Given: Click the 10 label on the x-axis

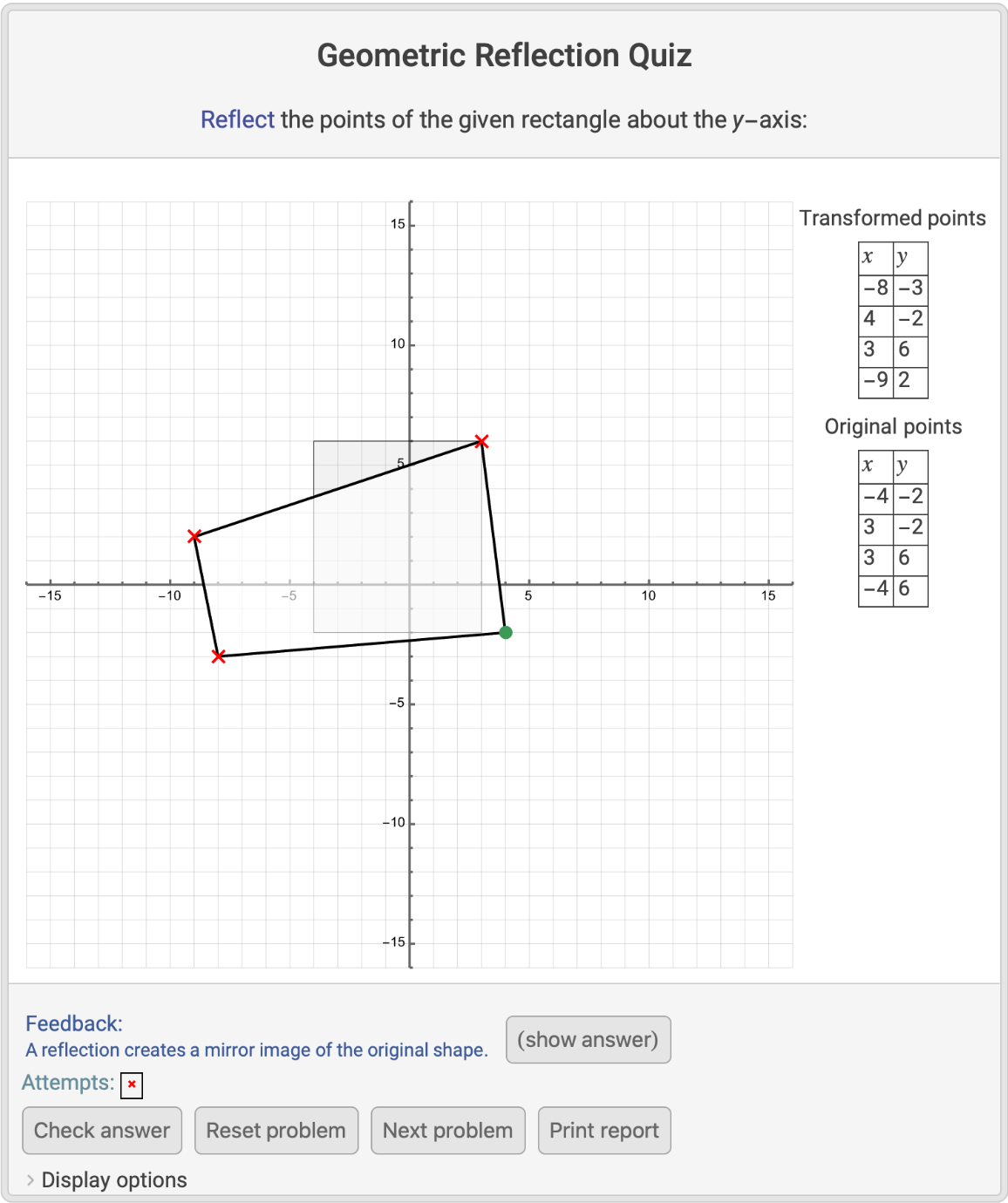Looking at the screenshot, I should (648, 595).
